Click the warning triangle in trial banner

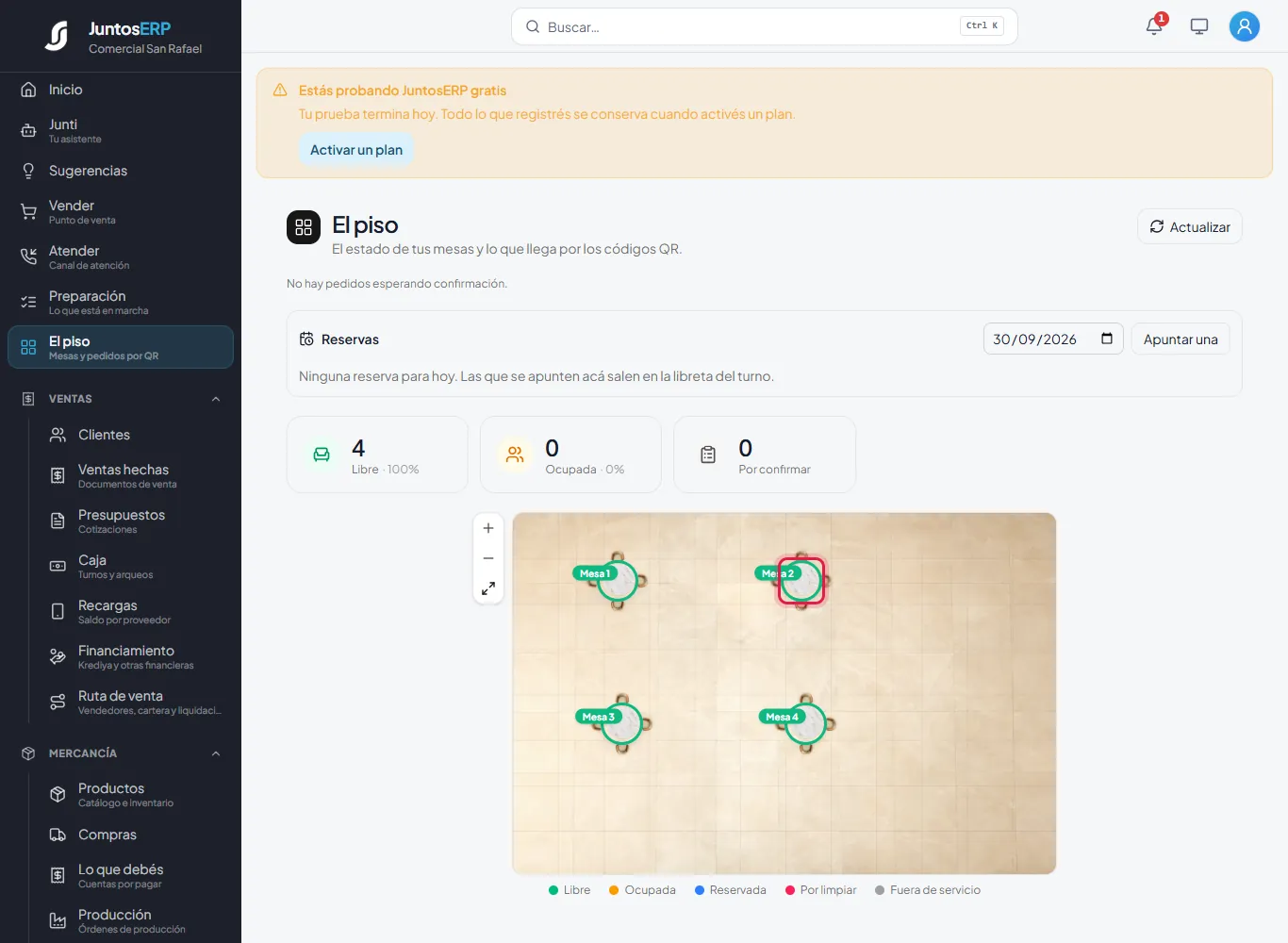[280, 91]
